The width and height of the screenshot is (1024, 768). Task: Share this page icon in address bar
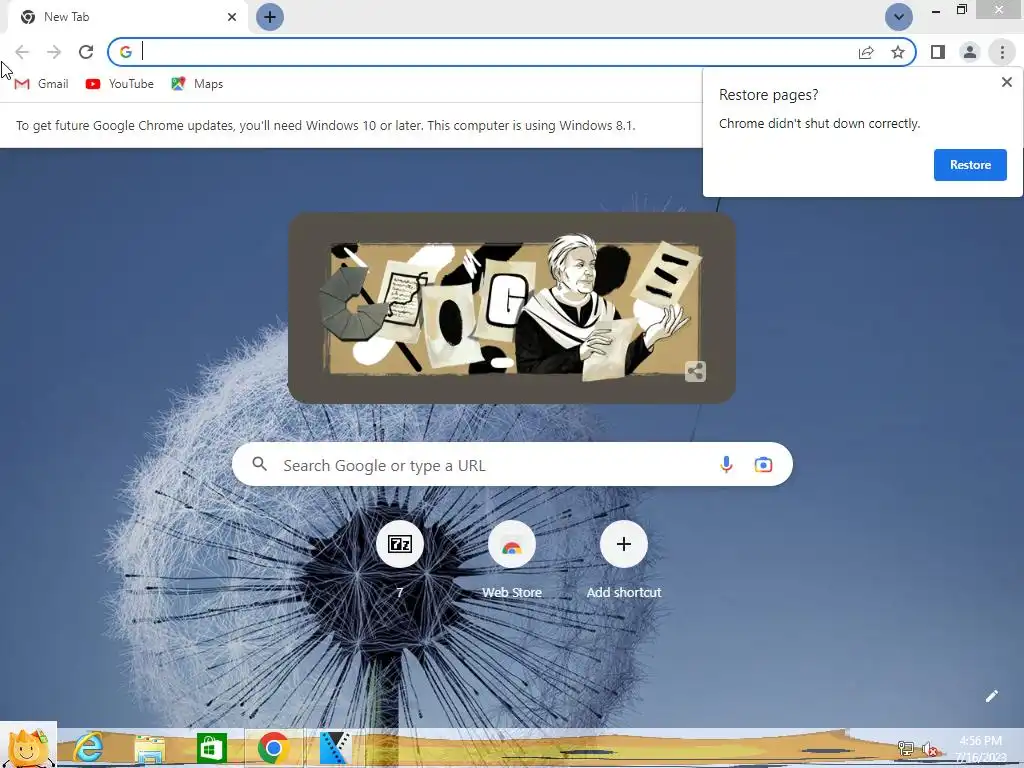coord(866,52)
